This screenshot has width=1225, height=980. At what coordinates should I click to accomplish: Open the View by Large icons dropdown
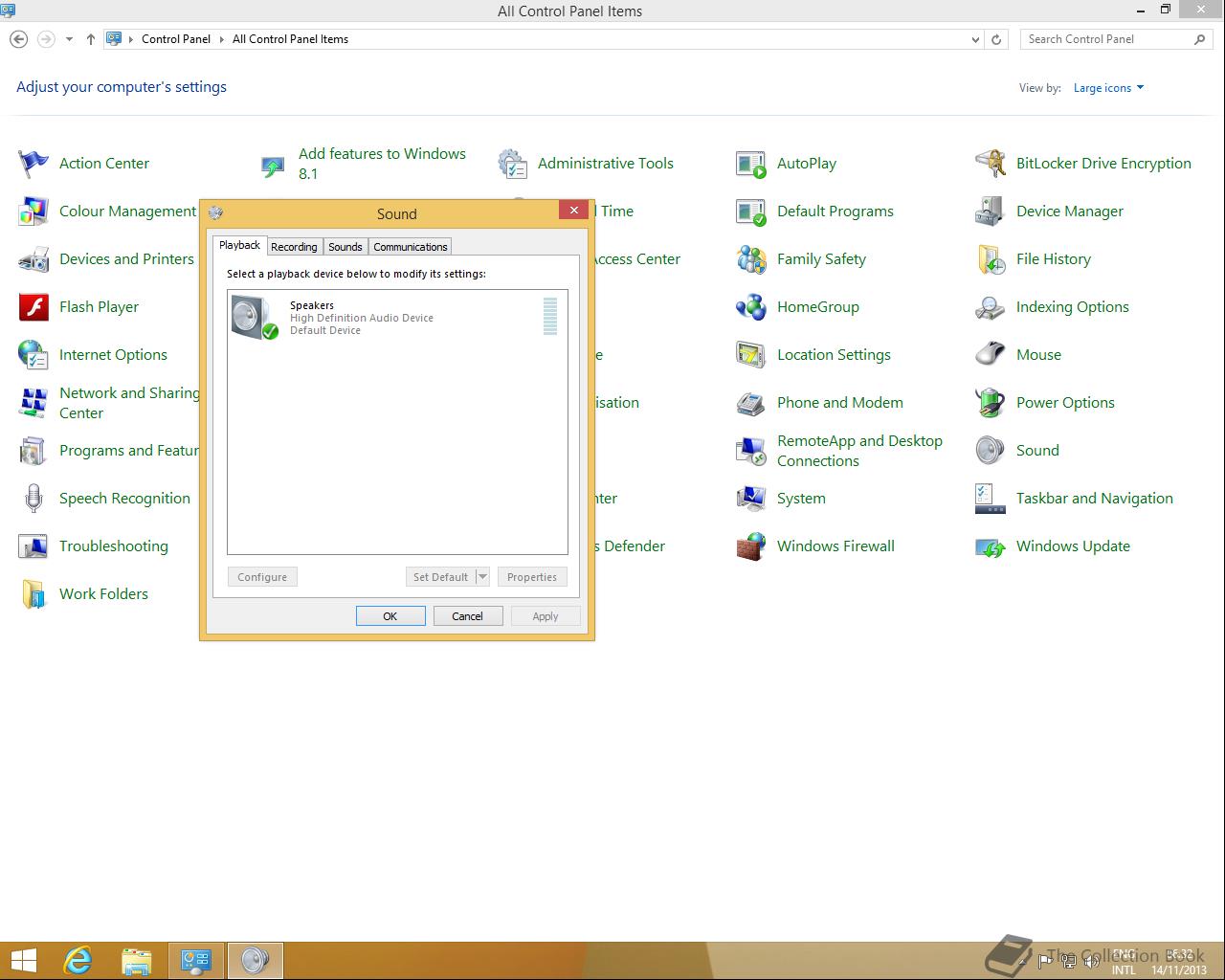[x=1108, y=88]
